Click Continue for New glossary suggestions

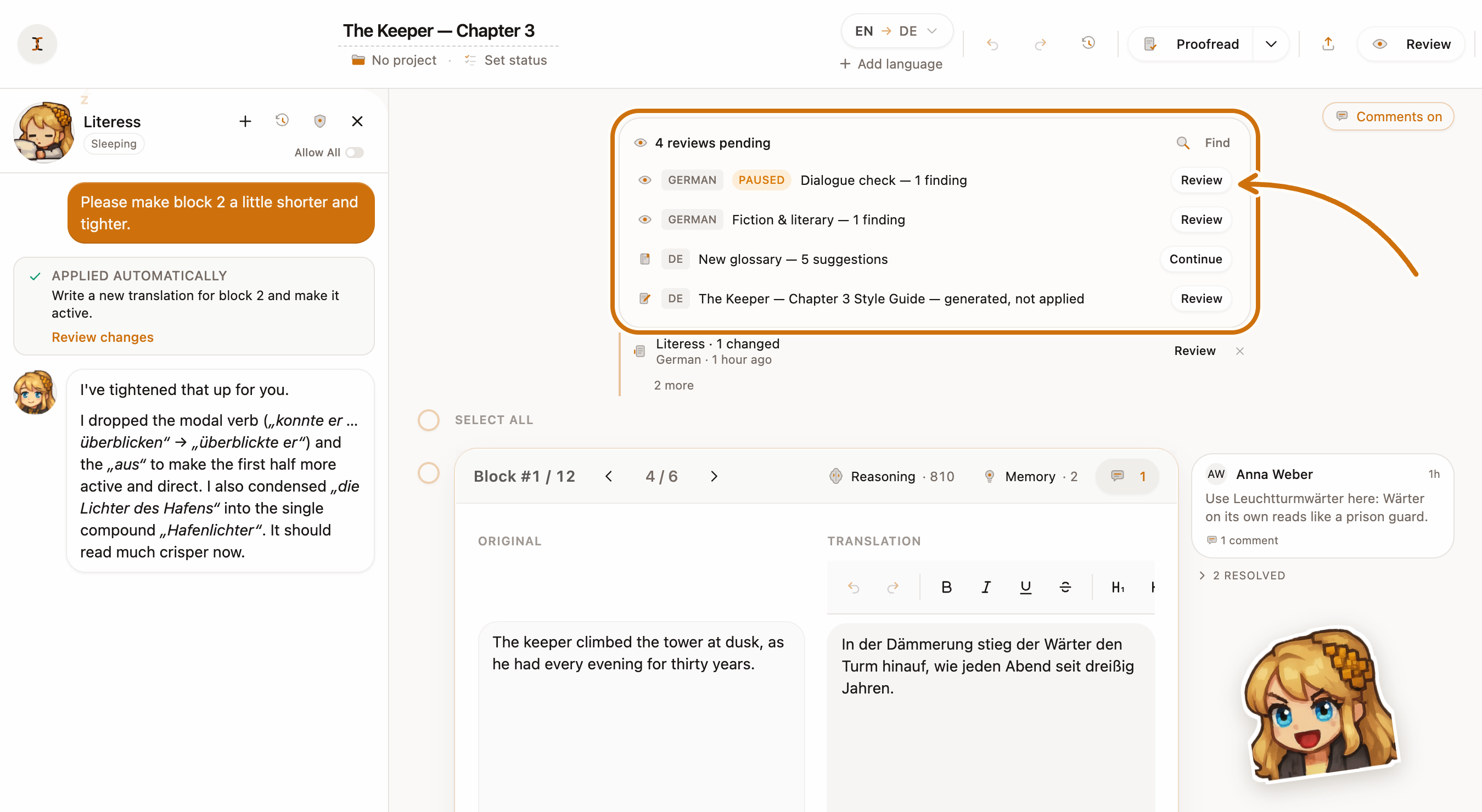1195,260
